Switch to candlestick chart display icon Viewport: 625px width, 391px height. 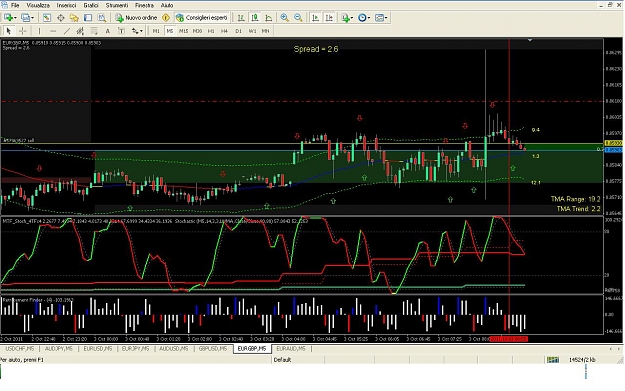[255, 18]
